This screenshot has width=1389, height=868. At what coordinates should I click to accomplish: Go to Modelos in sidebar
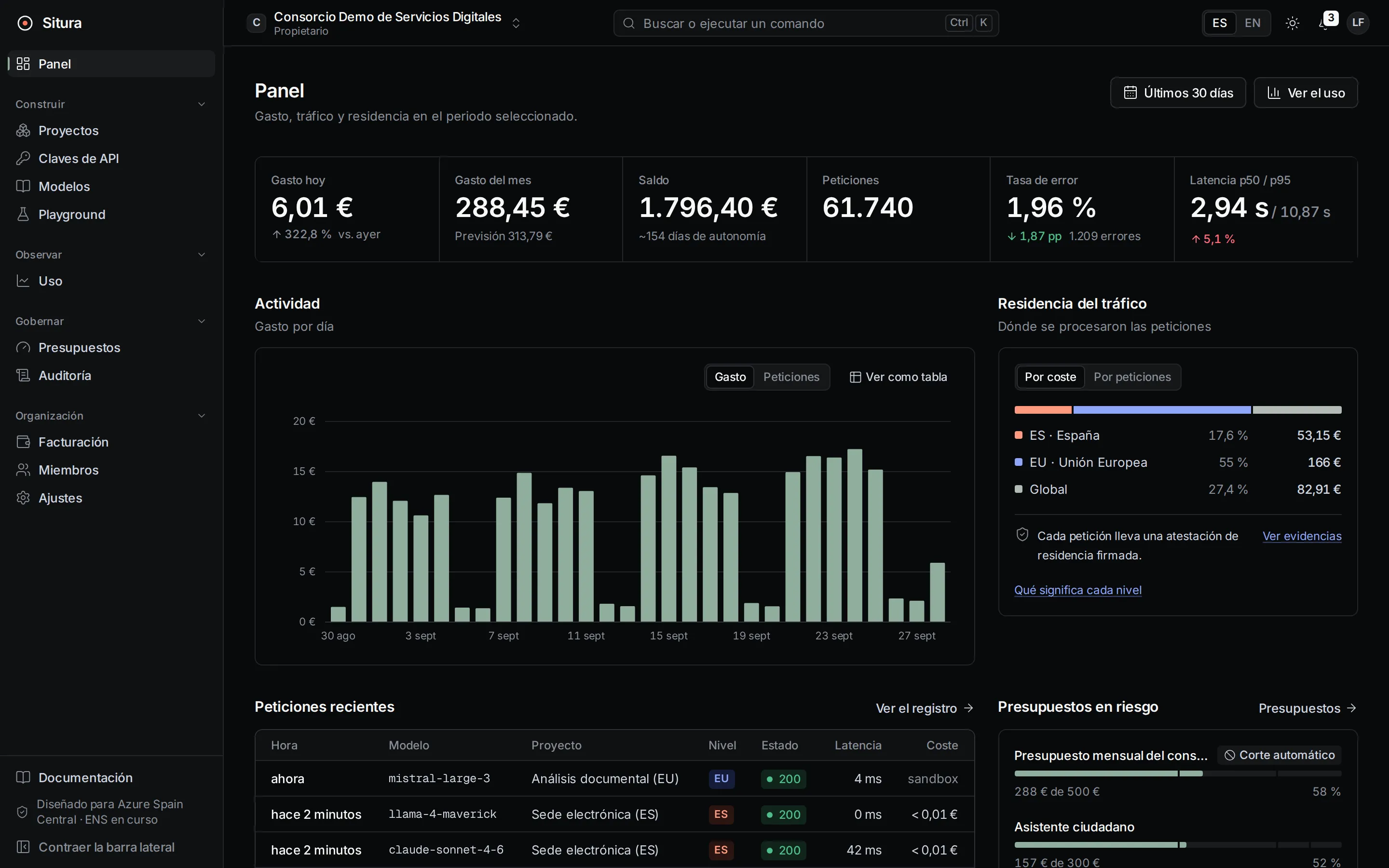click(x=111, y=186)
